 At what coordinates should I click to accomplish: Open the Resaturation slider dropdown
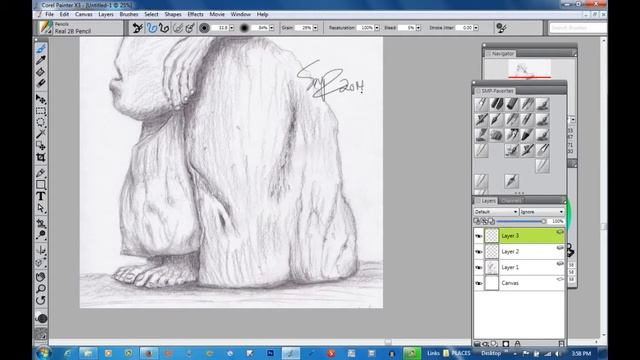(377, 28)
